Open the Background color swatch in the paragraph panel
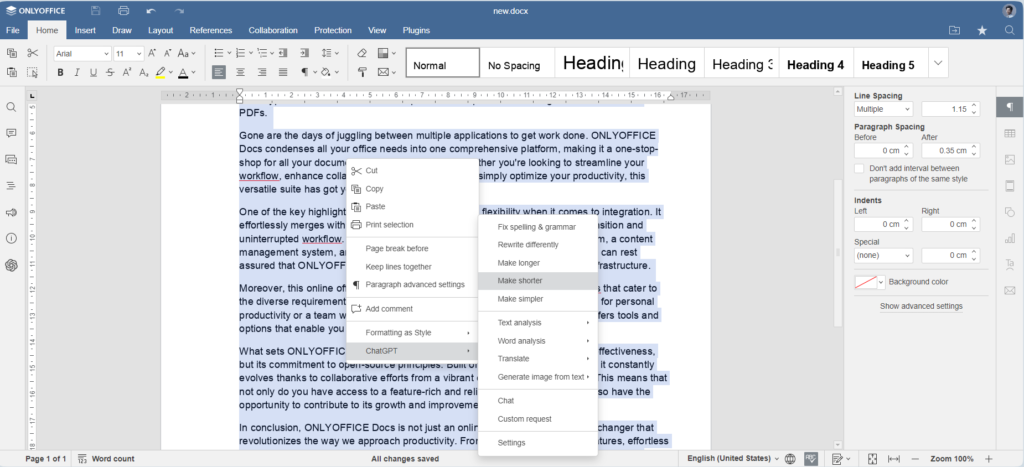Screen dimensions: 1024x467 pos(870,282)
